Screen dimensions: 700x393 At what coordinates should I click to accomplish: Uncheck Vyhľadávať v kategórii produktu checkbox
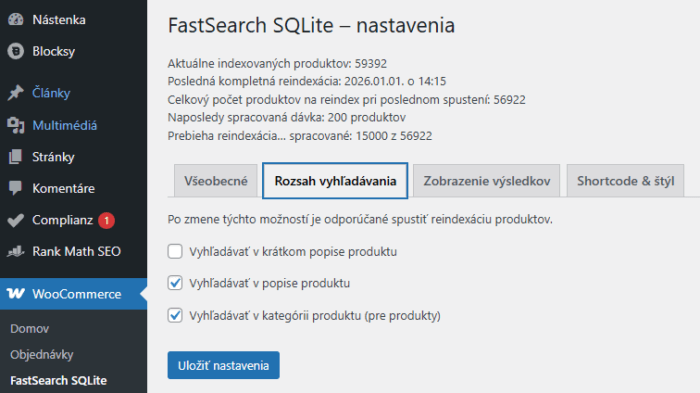175,315
